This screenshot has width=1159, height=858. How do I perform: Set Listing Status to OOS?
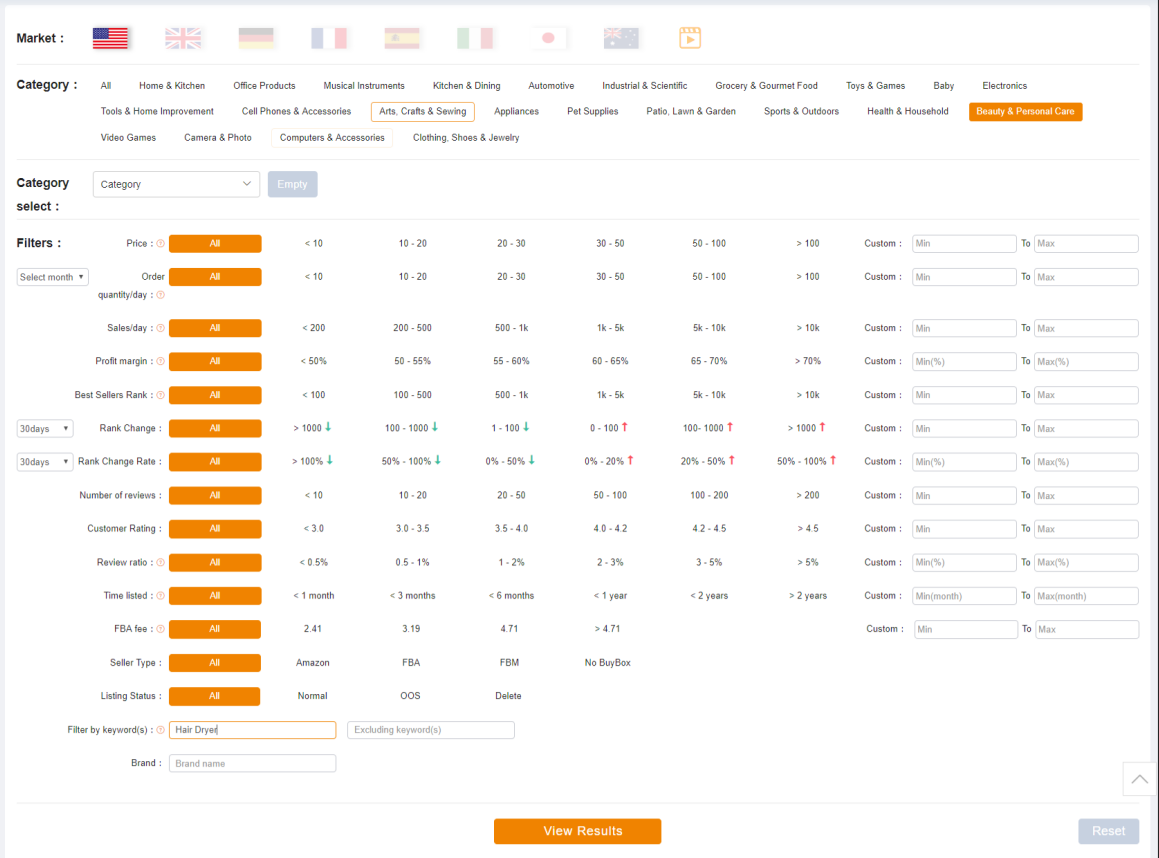(410, 695)
